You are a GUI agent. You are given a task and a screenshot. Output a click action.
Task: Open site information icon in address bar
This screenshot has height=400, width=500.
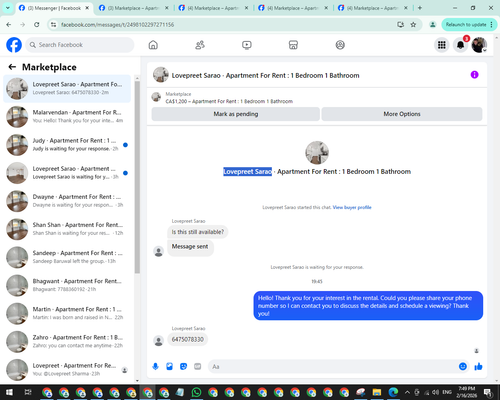[53, 25]
